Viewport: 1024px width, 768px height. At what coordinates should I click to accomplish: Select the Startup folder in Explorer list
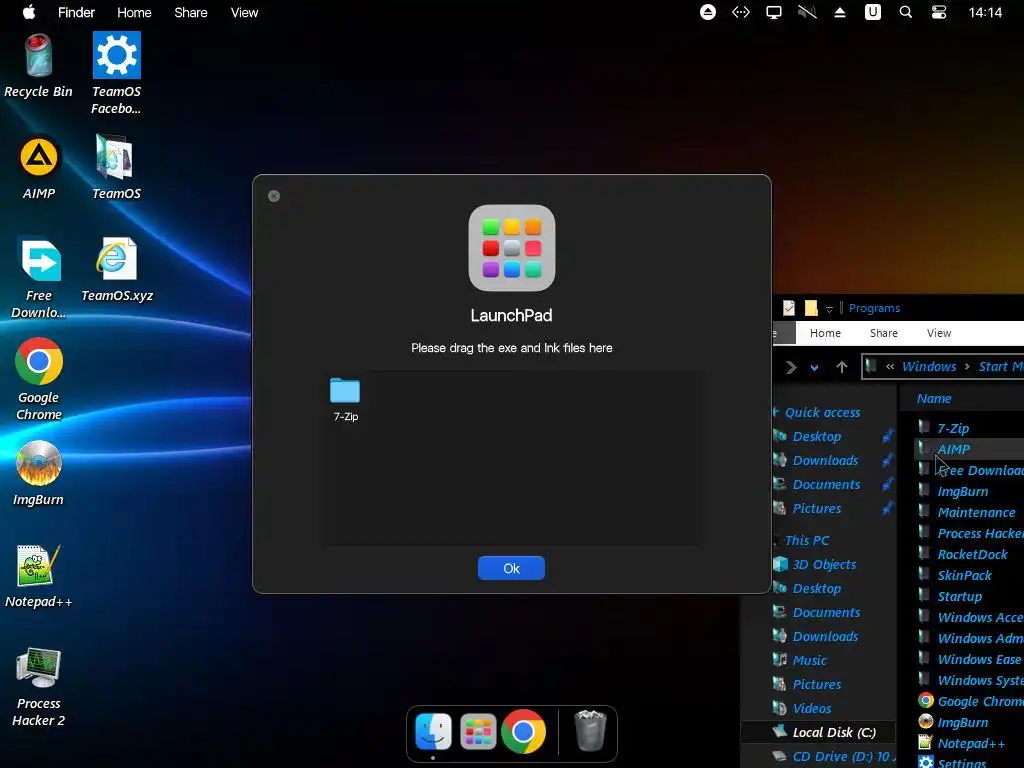(x=959, y=596)
